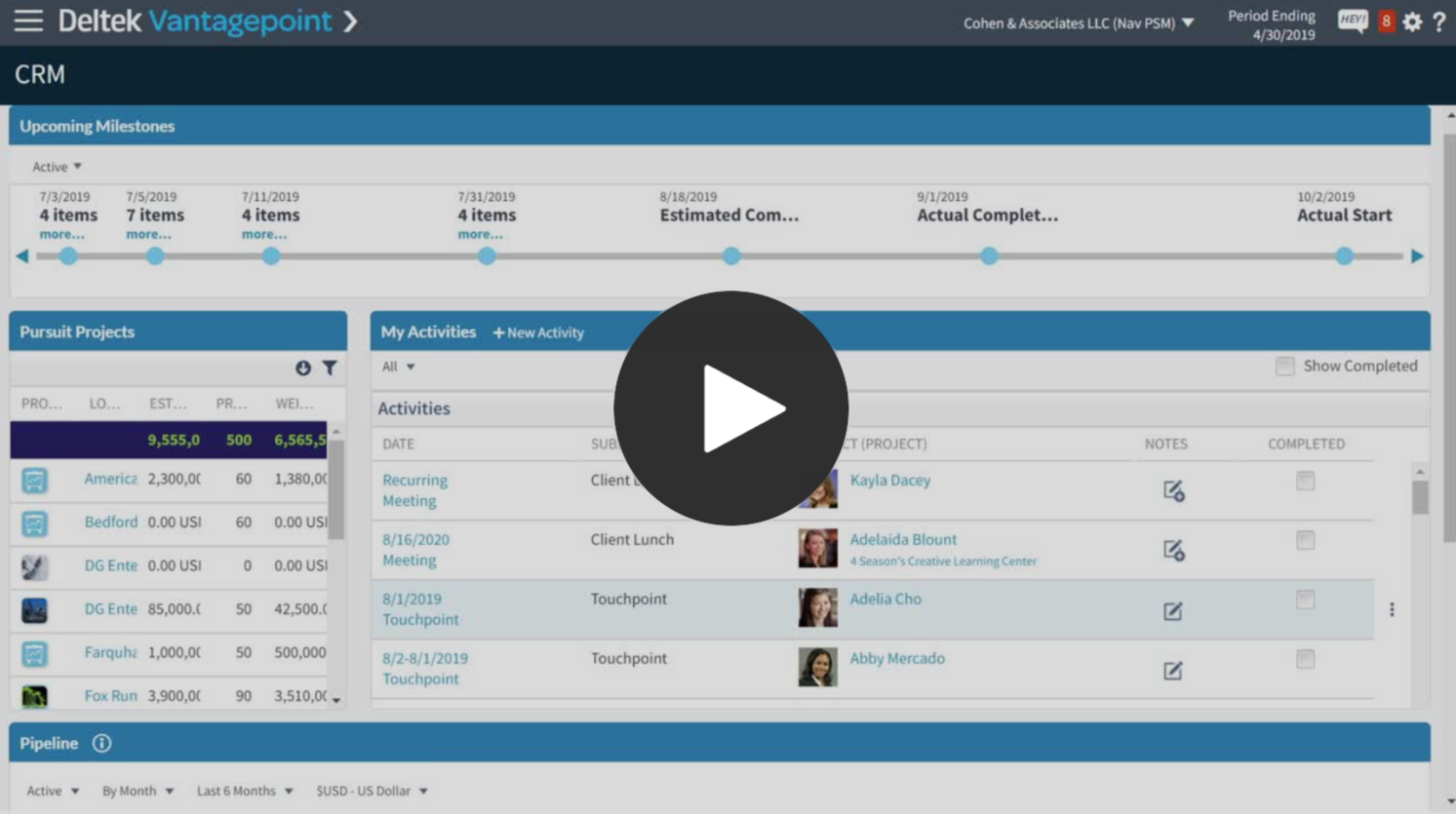Viewport: 1456px width, 814px height.
Task: Expand the Vantagepoint breadcrumb chevron
Action: (350, 20)
